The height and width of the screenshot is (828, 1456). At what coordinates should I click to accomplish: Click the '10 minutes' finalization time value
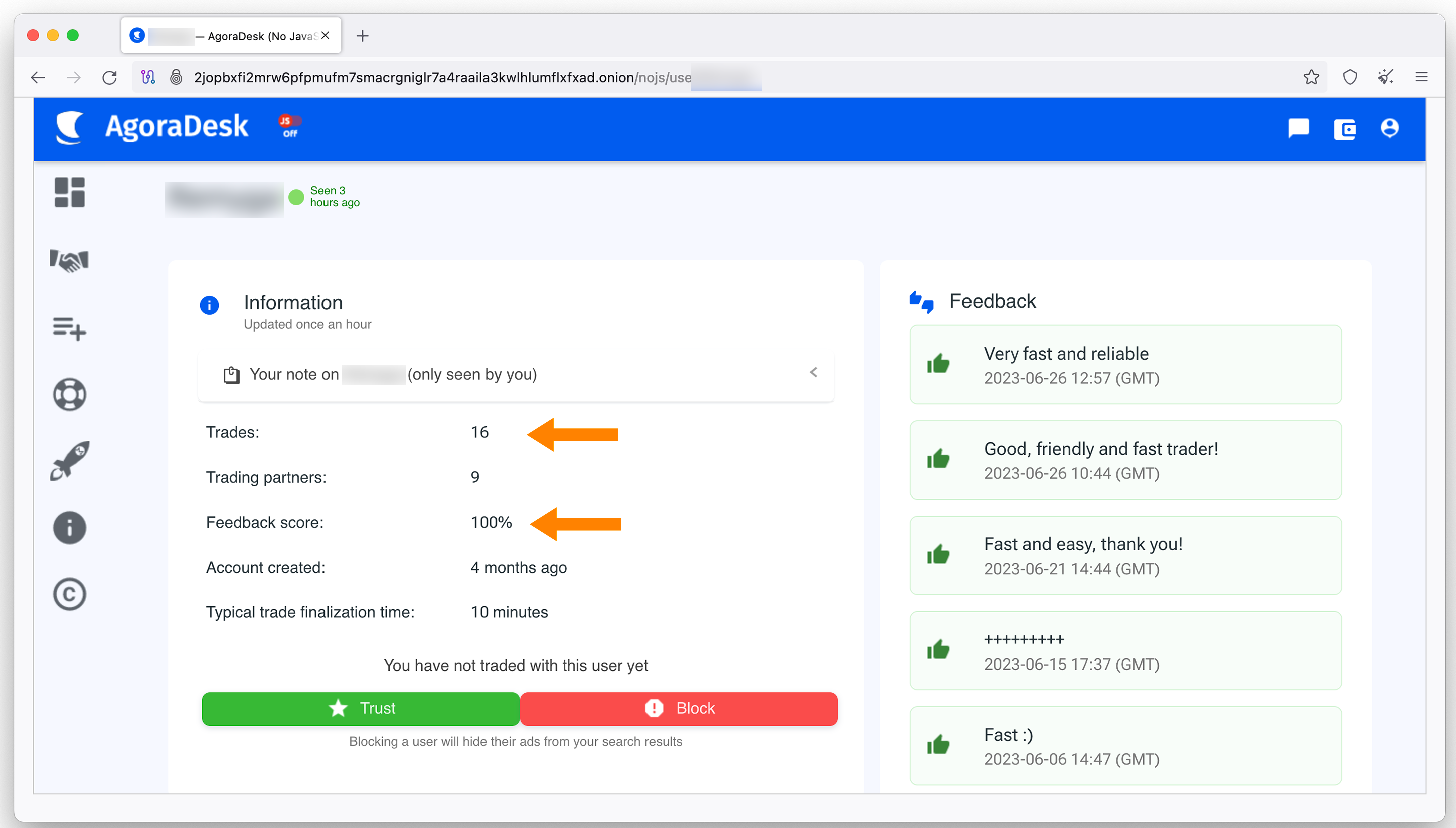pos(510,612)
